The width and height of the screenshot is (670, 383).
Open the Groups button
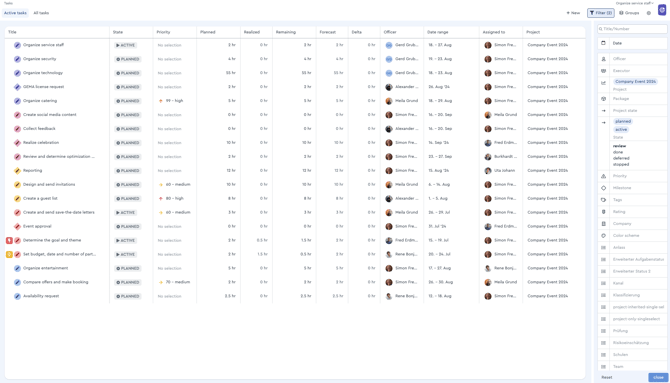pyautogui.click(x=629, y=13)
